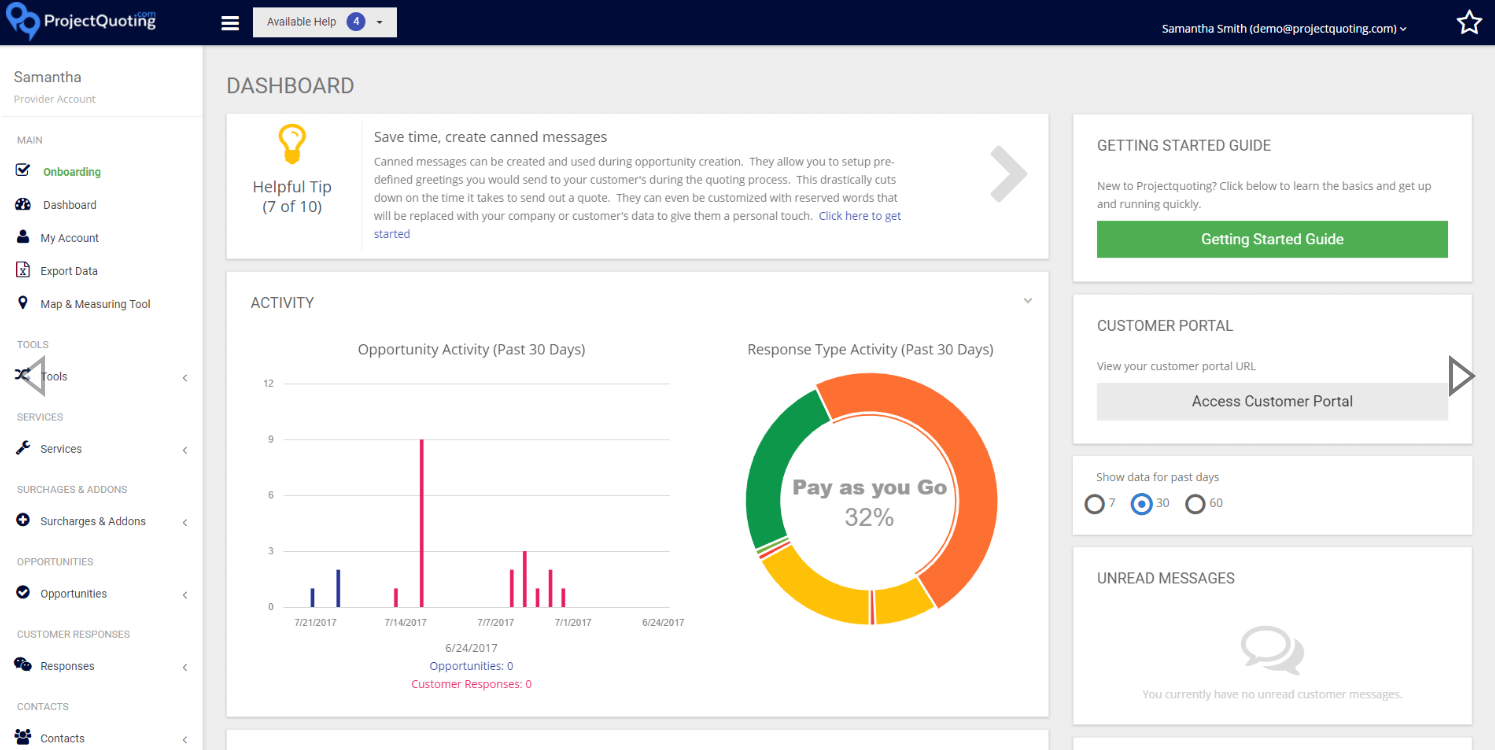Select the 30 days radio button

[x=1141, y=504]
